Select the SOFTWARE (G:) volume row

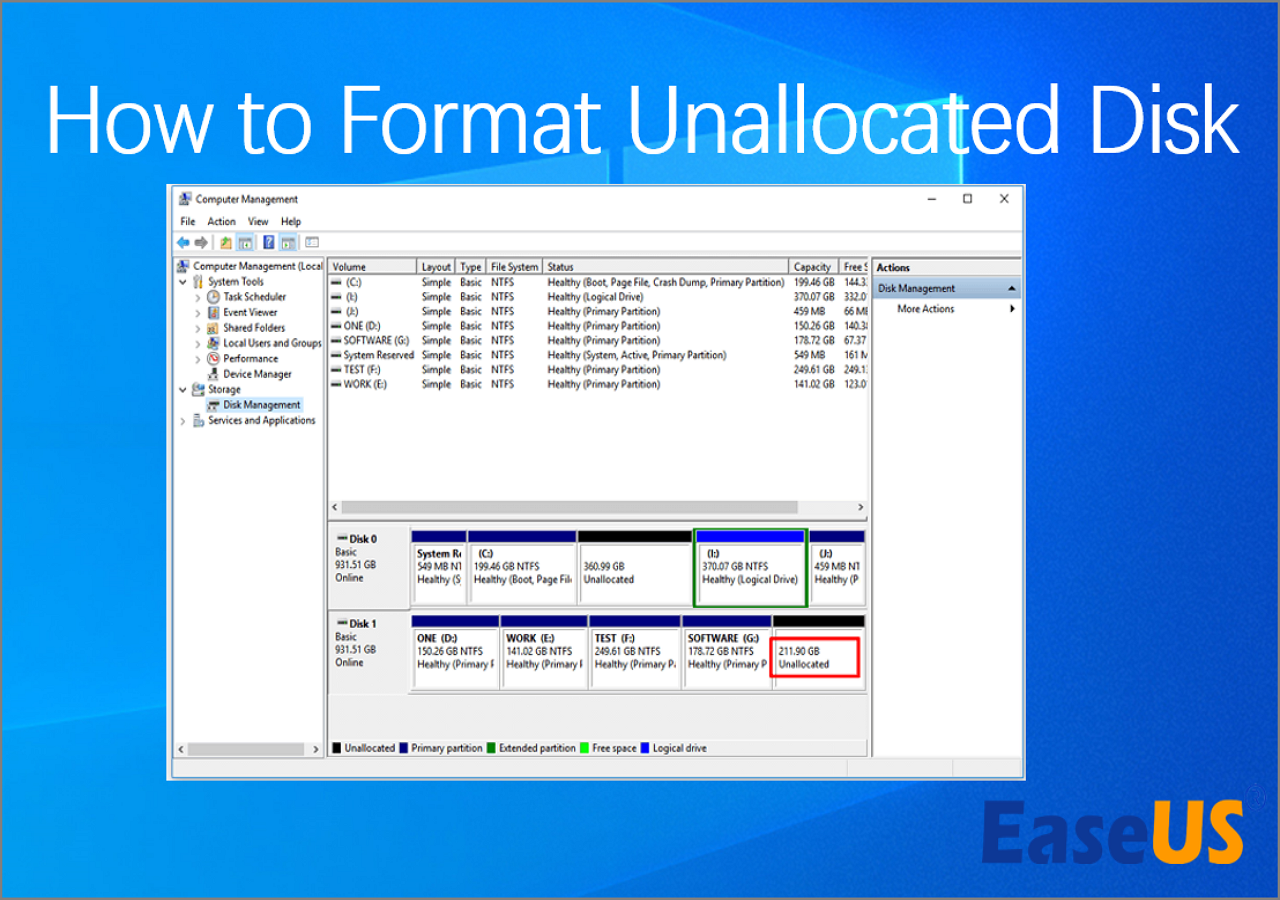(596, 341)
